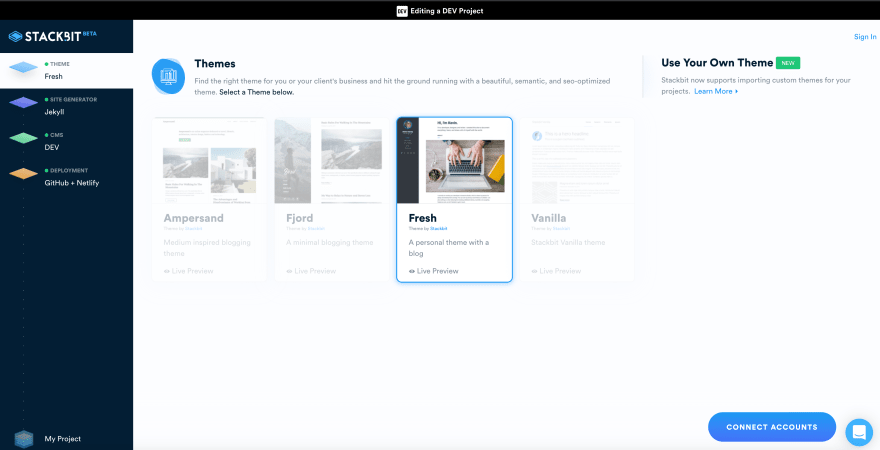Click the round Themes header icon
The width and height of the screenshot is (880, 450).
[168, 76]
